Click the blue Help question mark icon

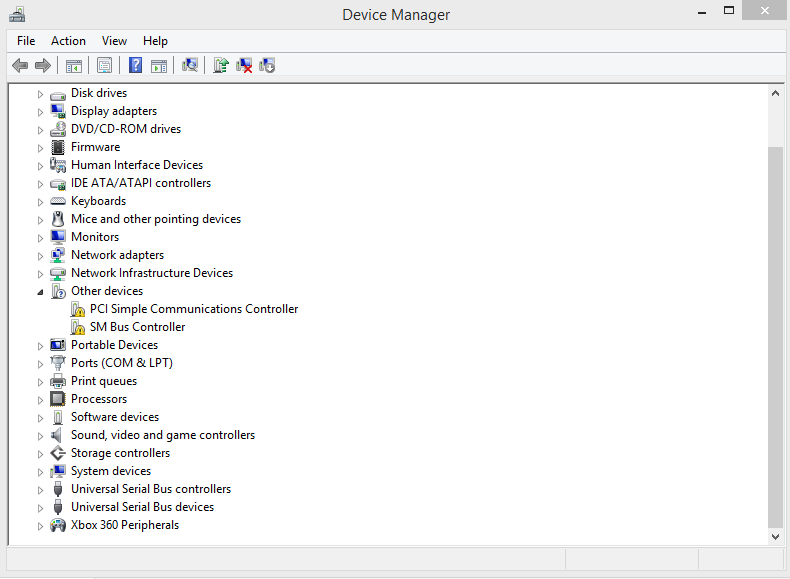pyautogui.click(x=136, y=66)
